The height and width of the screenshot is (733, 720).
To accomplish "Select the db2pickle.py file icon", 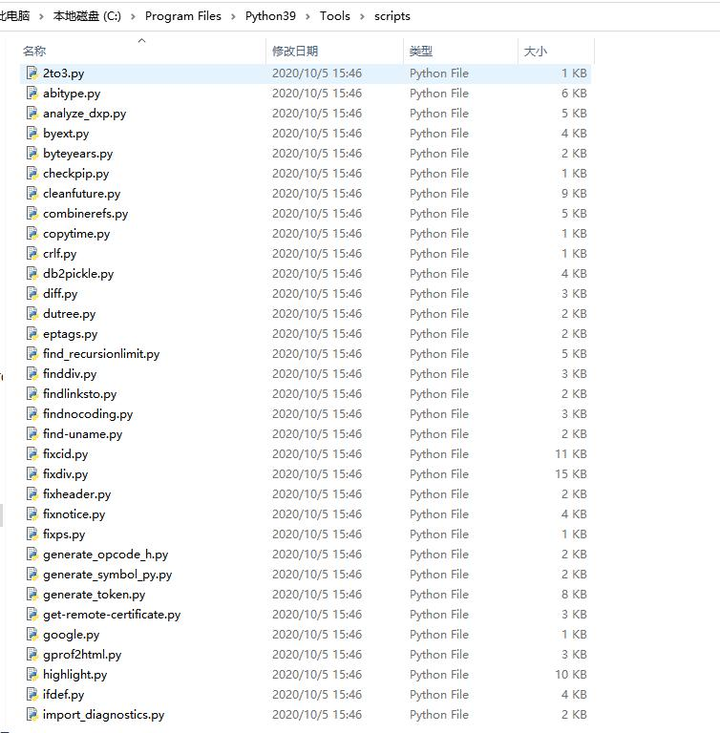I will pos(32,274).
